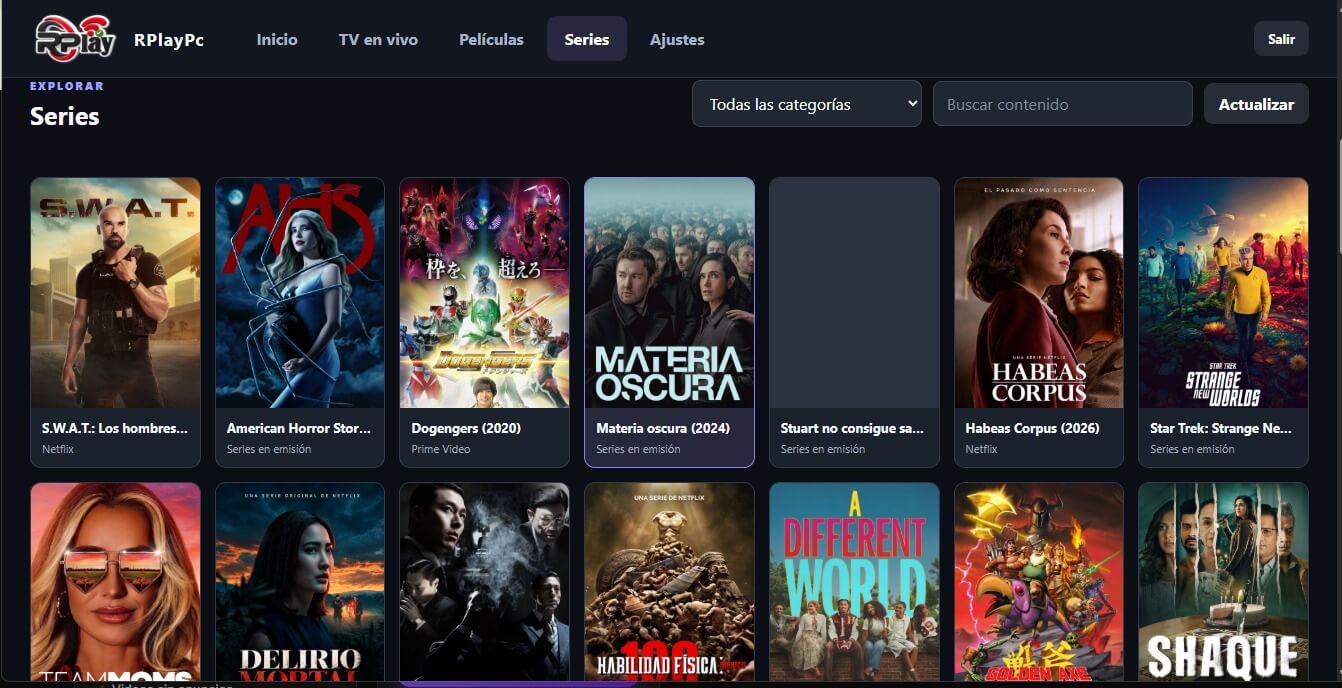Open the Delirio Mortal poster
The width and height of the screenshot is (1342, 688).
[300, 582]
